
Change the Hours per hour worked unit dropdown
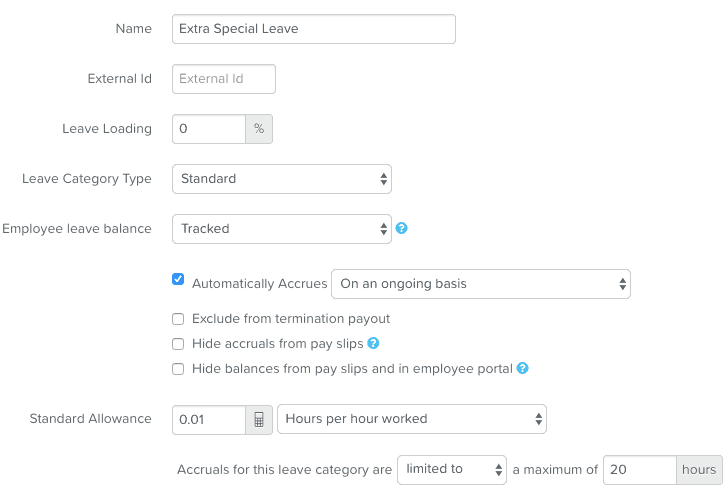(x=412, y=419)
